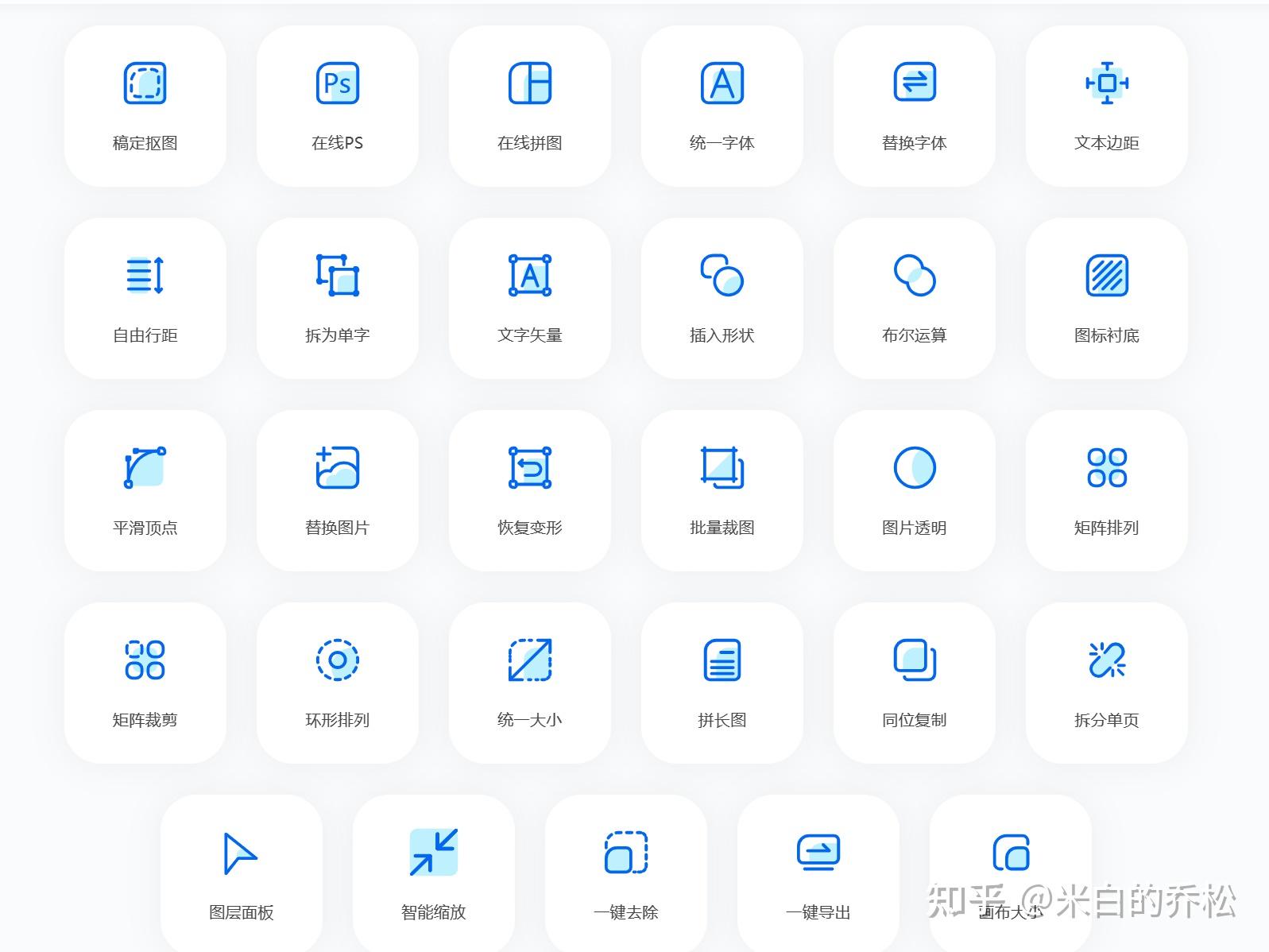Select the 布尔运算 boolean operation icon
Screen dimensions: 1269x952
(915, 276)
